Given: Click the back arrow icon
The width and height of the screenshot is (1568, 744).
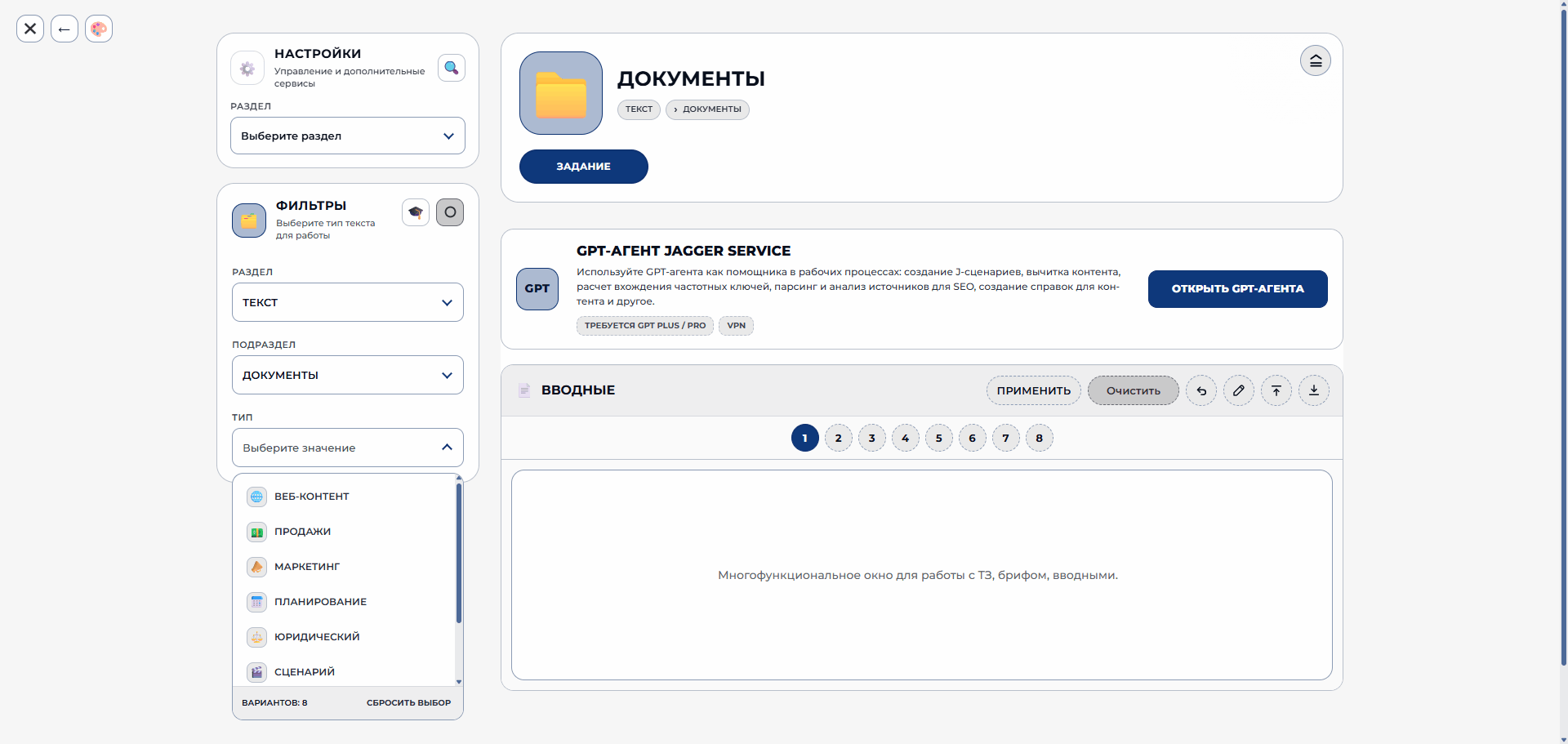Looking at the screenshot, I should (x=65, y=29).
